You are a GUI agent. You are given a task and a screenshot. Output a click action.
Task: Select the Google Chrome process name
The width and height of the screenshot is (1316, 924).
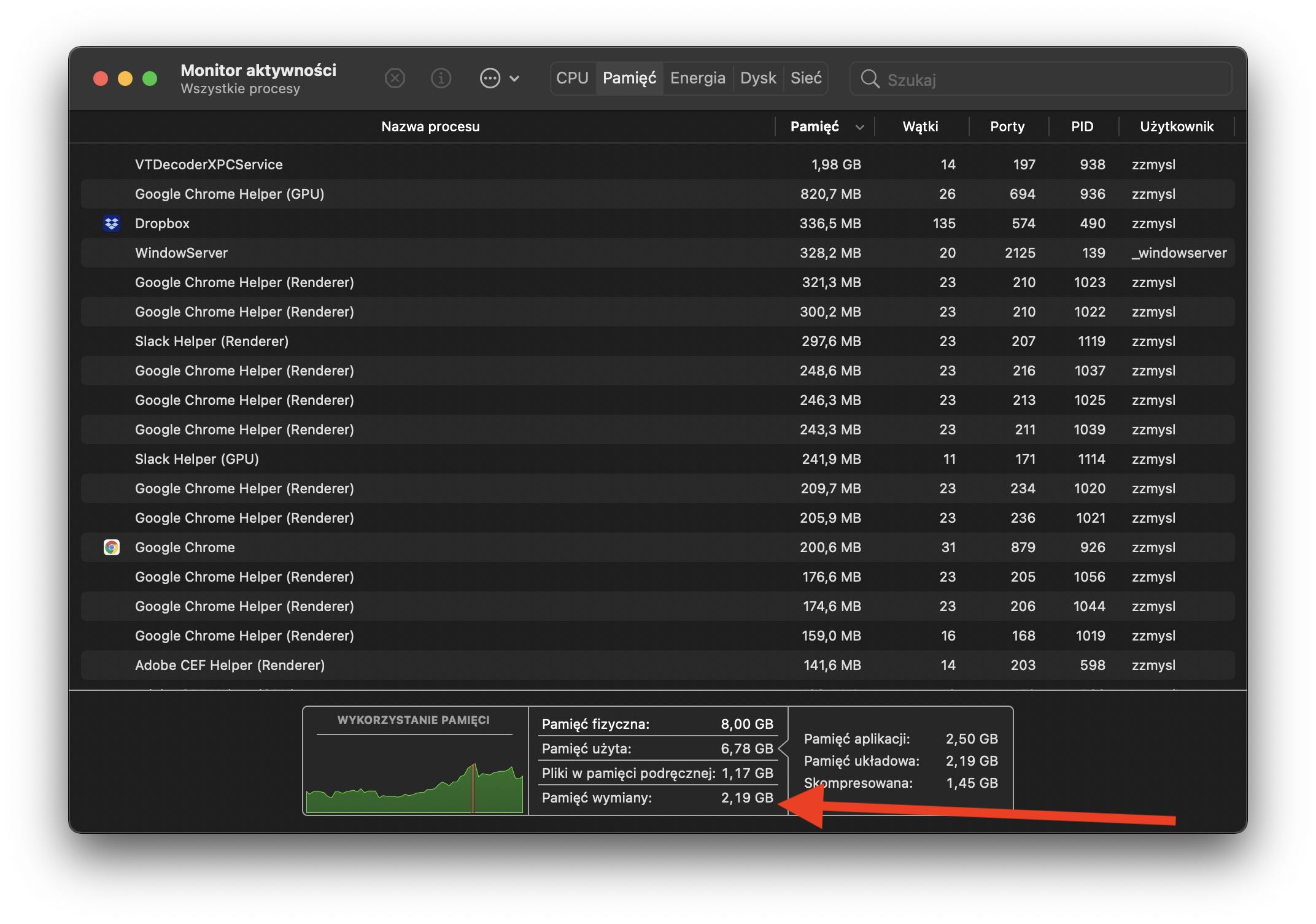[x=185, y=547]
